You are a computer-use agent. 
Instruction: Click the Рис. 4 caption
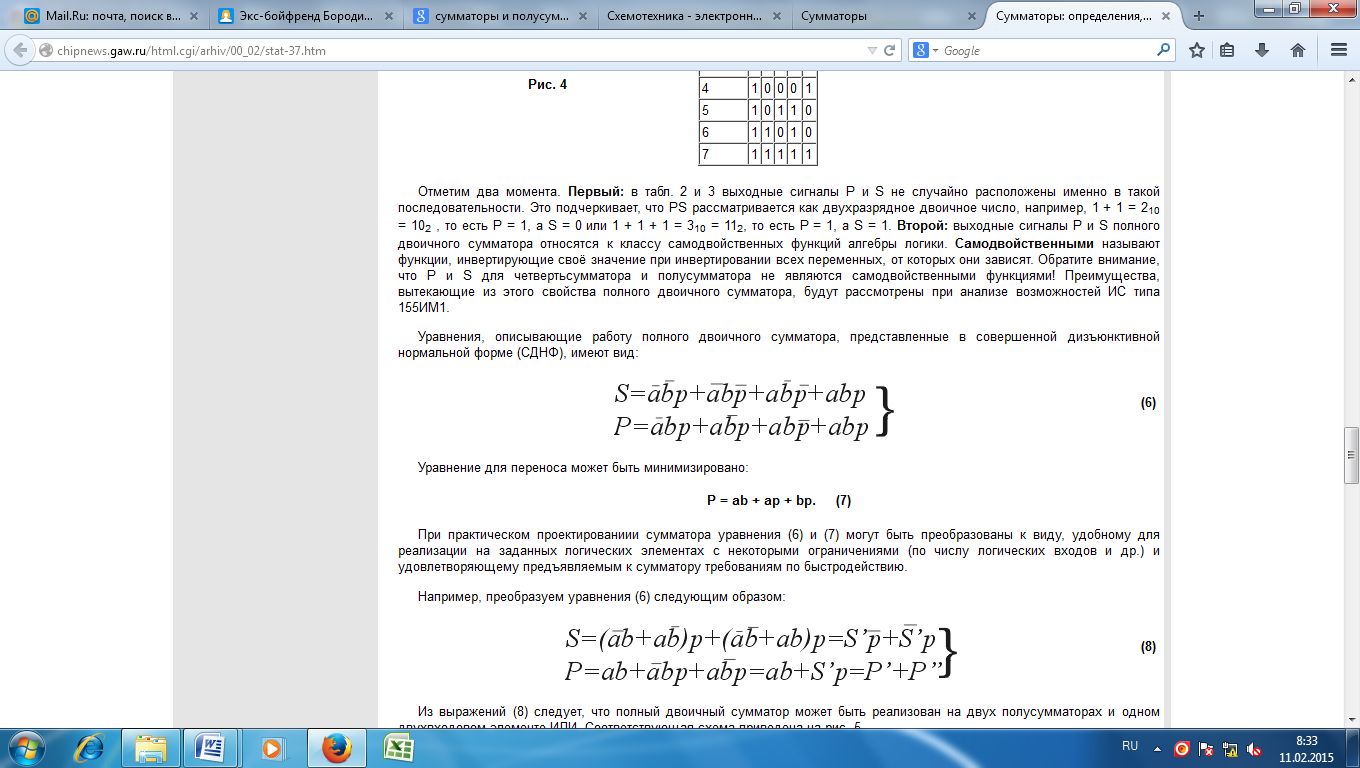click(547, 84)
